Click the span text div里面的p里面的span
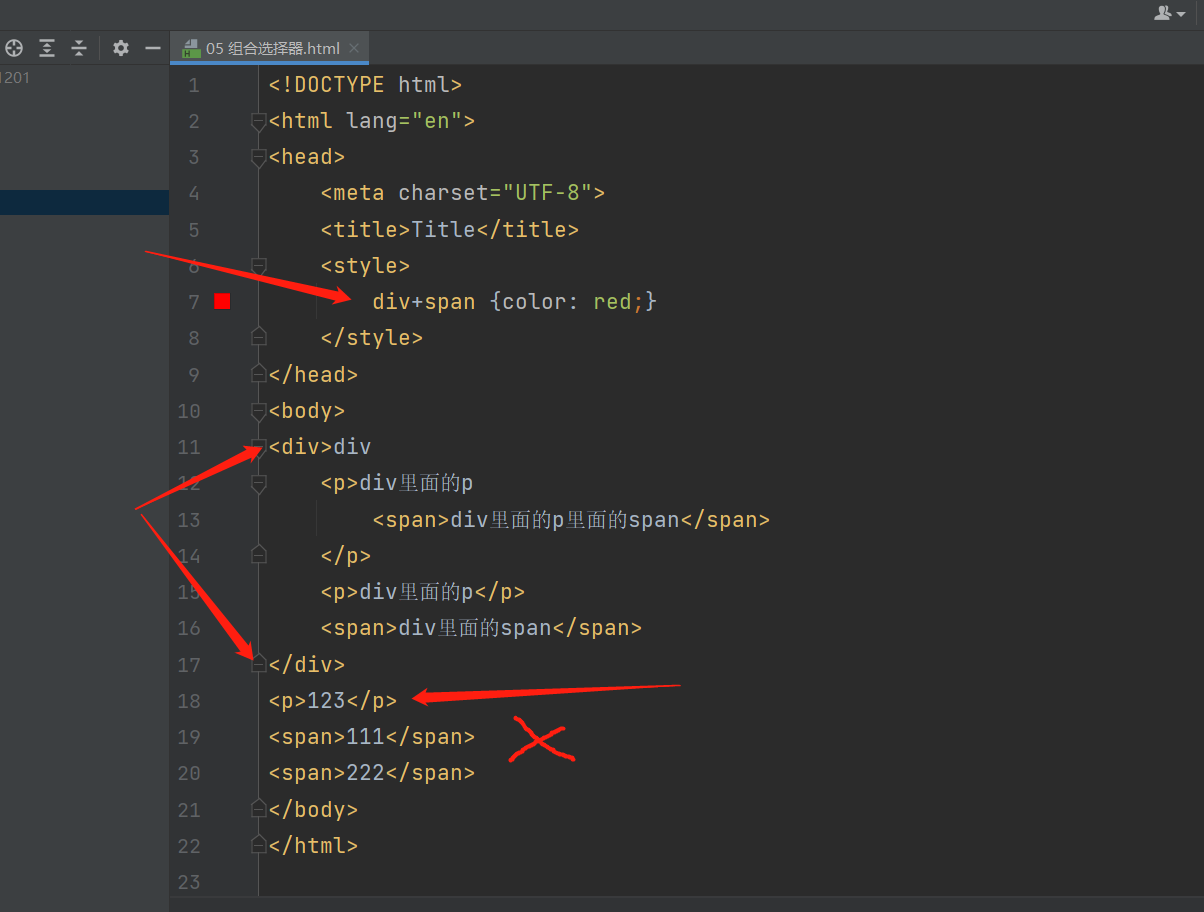Image resolution: width=1204 pixels, height=912 pixels. 565,520
